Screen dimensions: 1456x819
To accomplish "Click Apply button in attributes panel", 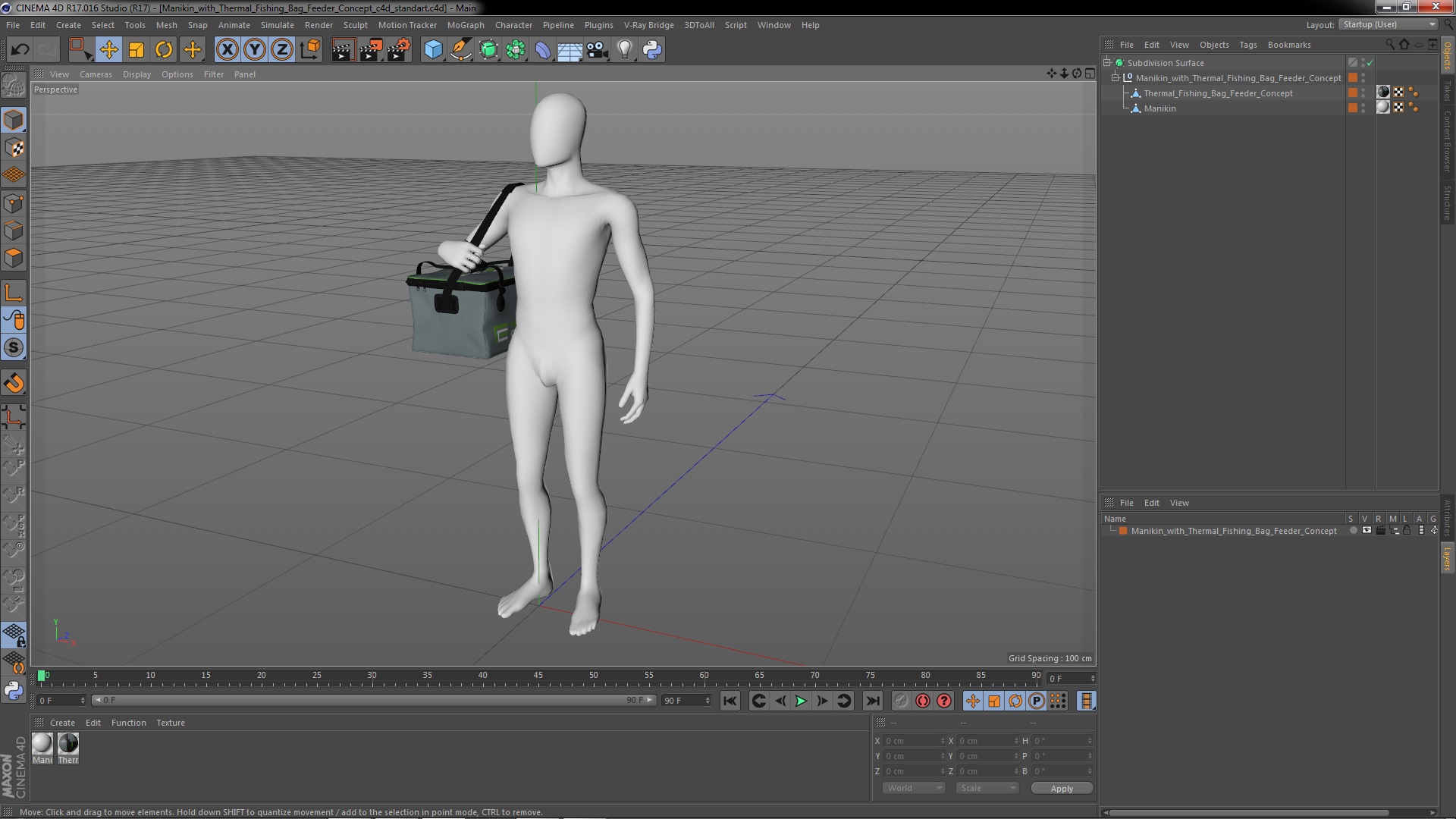I will click(x=1062, y=788).
